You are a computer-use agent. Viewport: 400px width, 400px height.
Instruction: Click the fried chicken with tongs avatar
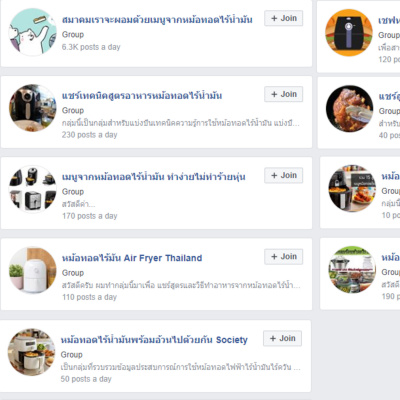tap(350, 109)
